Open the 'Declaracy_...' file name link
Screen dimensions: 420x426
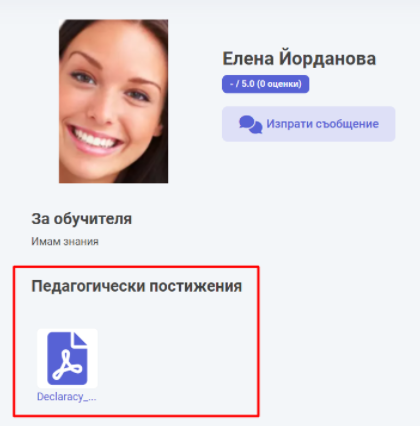point(67,397)
